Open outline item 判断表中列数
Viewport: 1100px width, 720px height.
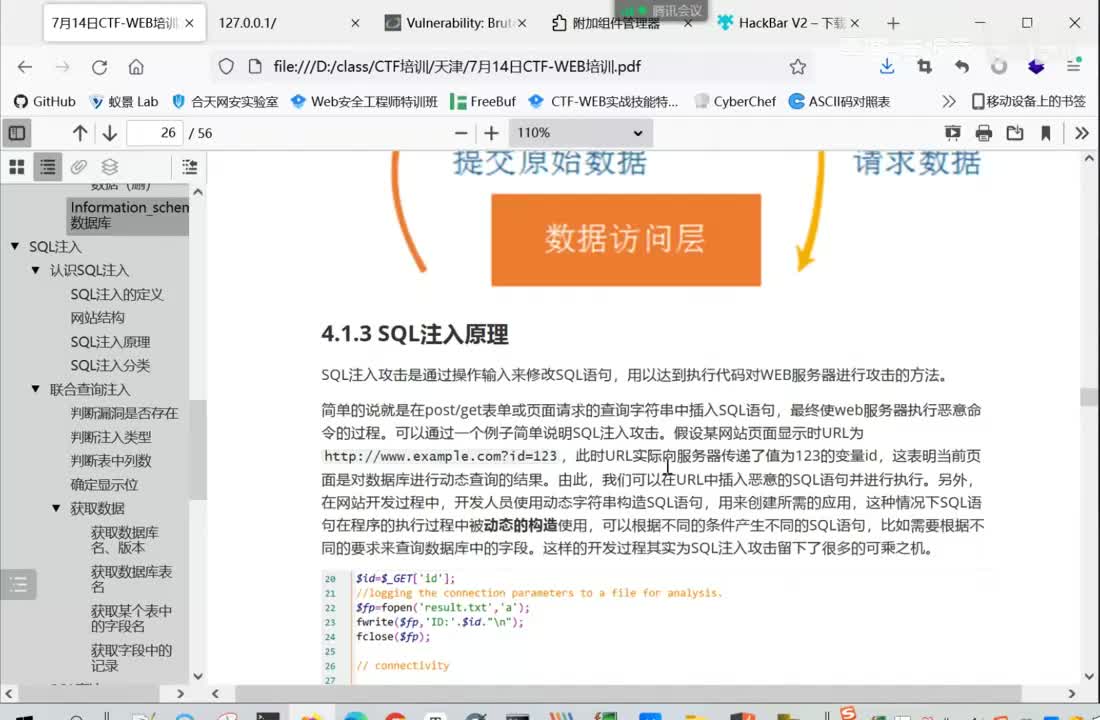[x=111, y=460]
